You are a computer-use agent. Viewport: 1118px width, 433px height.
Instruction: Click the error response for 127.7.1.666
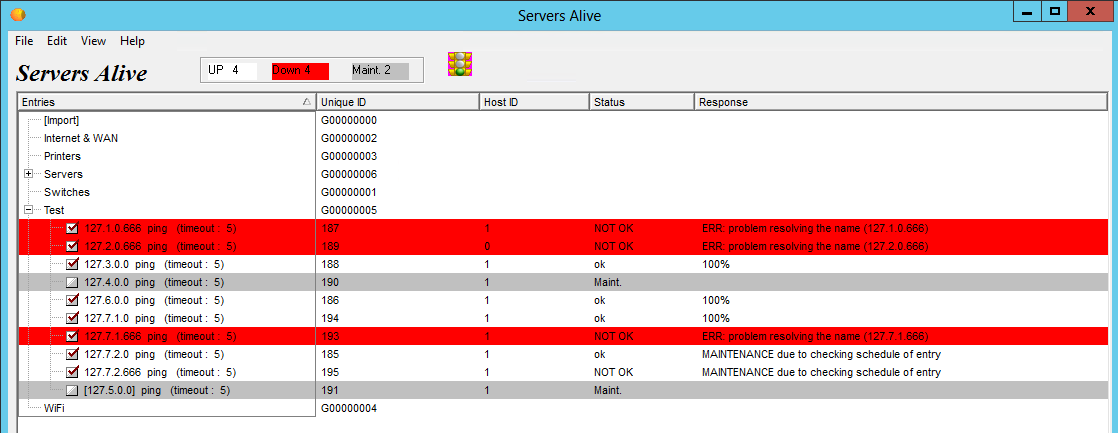(815, 336)
